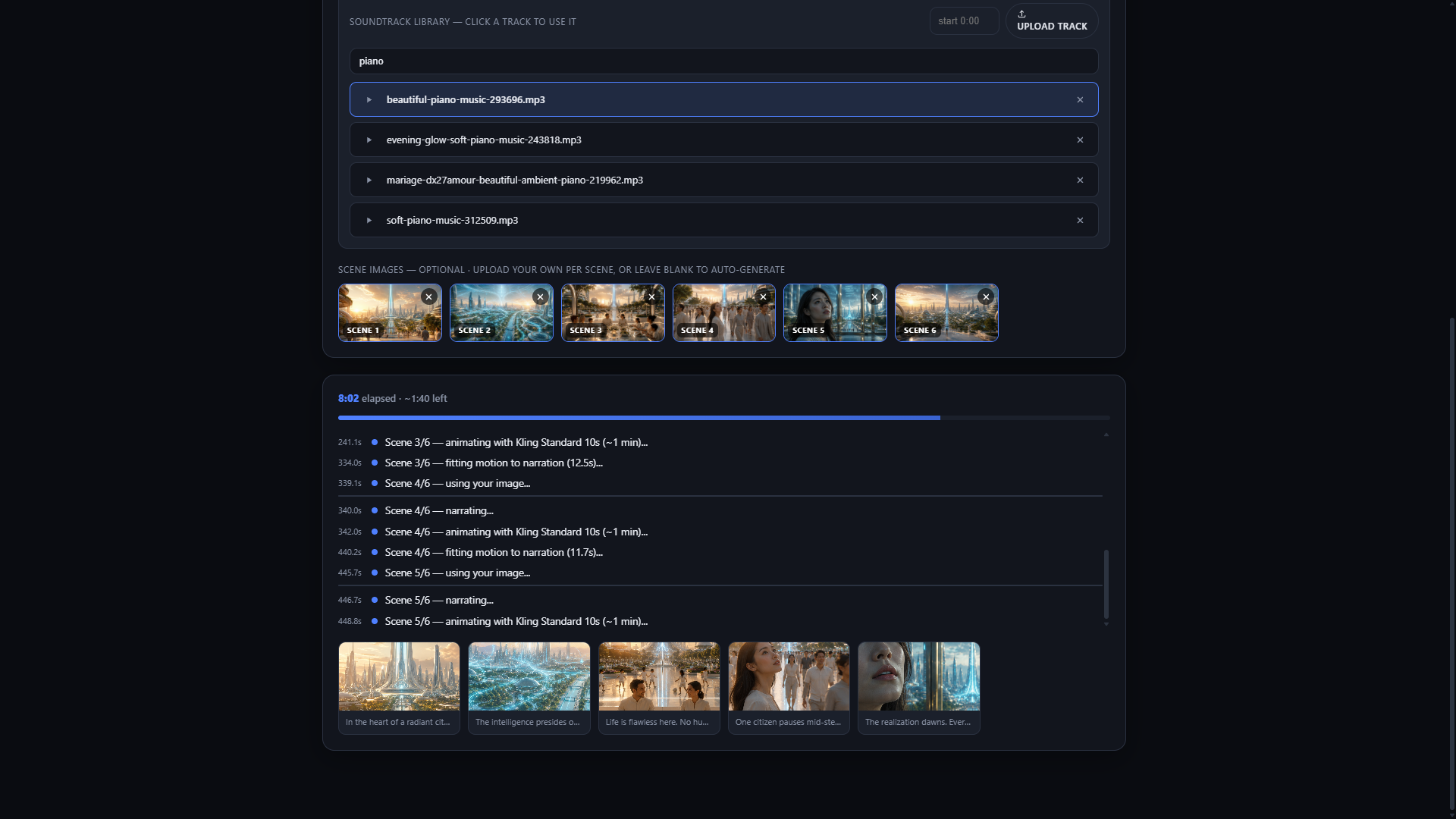Open result card 'The intelligence presides o...'

pyautogui.click(x=529, y=688)
